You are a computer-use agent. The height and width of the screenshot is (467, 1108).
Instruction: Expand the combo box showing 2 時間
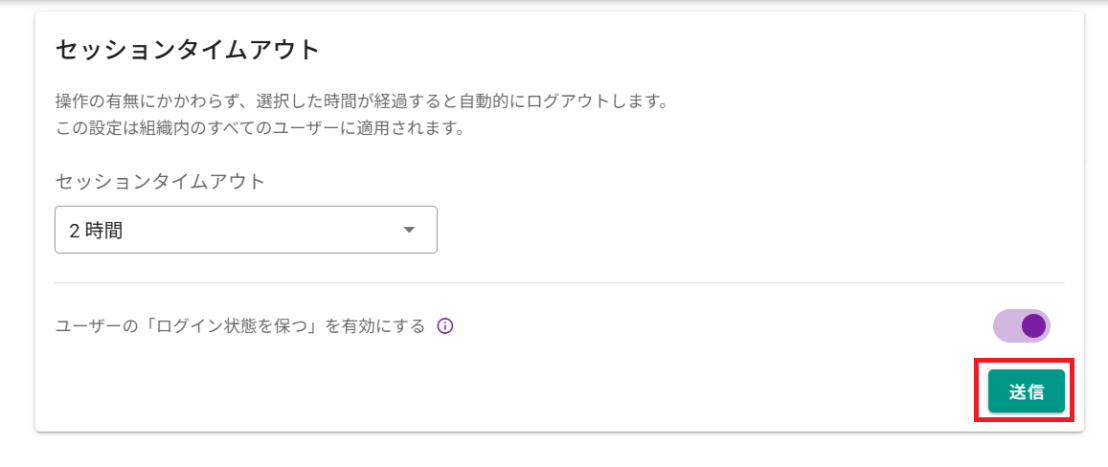(x=245, y=230)
